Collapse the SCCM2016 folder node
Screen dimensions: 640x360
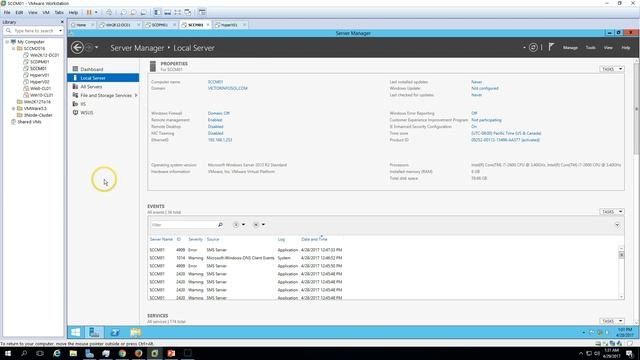click(x=13, y=48)
